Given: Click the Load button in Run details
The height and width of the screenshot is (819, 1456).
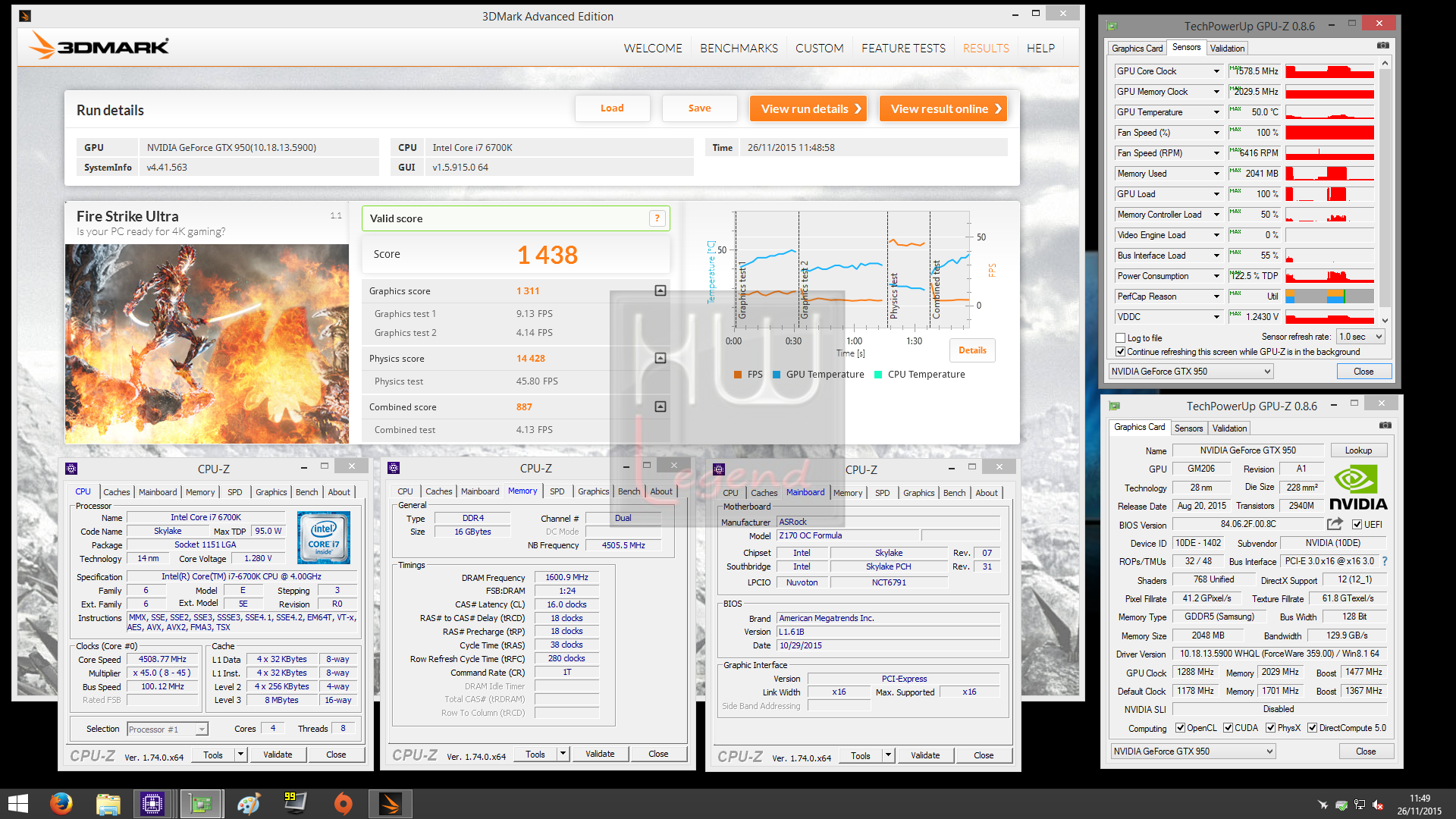Looking at the screenshot, I should [x=612, y=108].
